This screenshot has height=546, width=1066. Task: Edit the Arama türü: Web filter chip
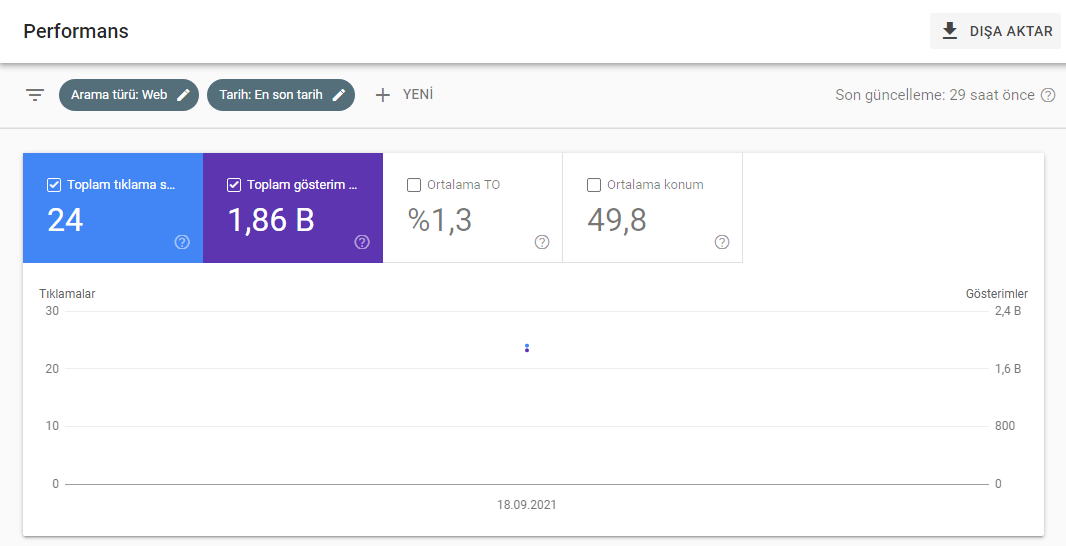128,95
